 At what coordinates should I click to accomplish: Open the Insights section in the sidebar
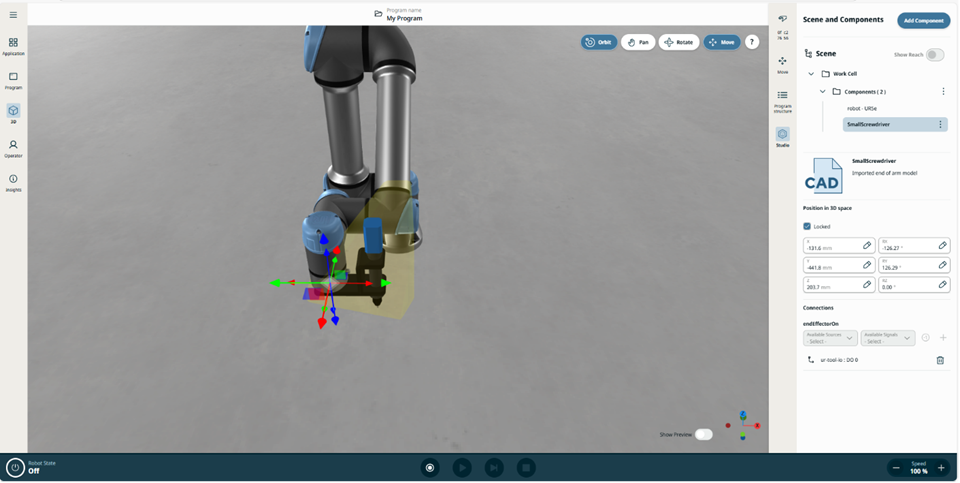[x=13, y=182]
